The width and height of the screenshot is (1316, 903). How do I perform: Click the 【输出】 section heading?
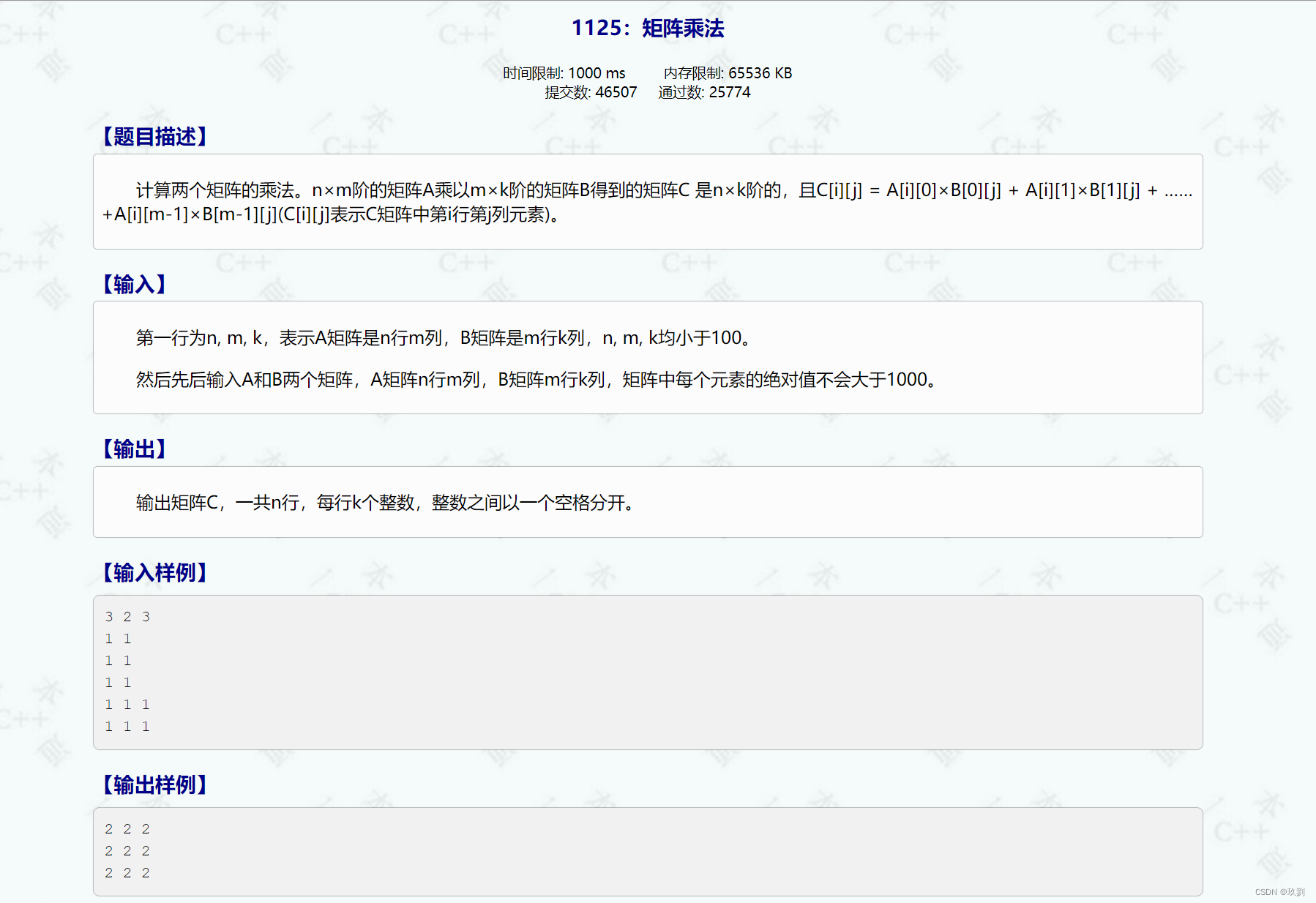pos(134,449)
